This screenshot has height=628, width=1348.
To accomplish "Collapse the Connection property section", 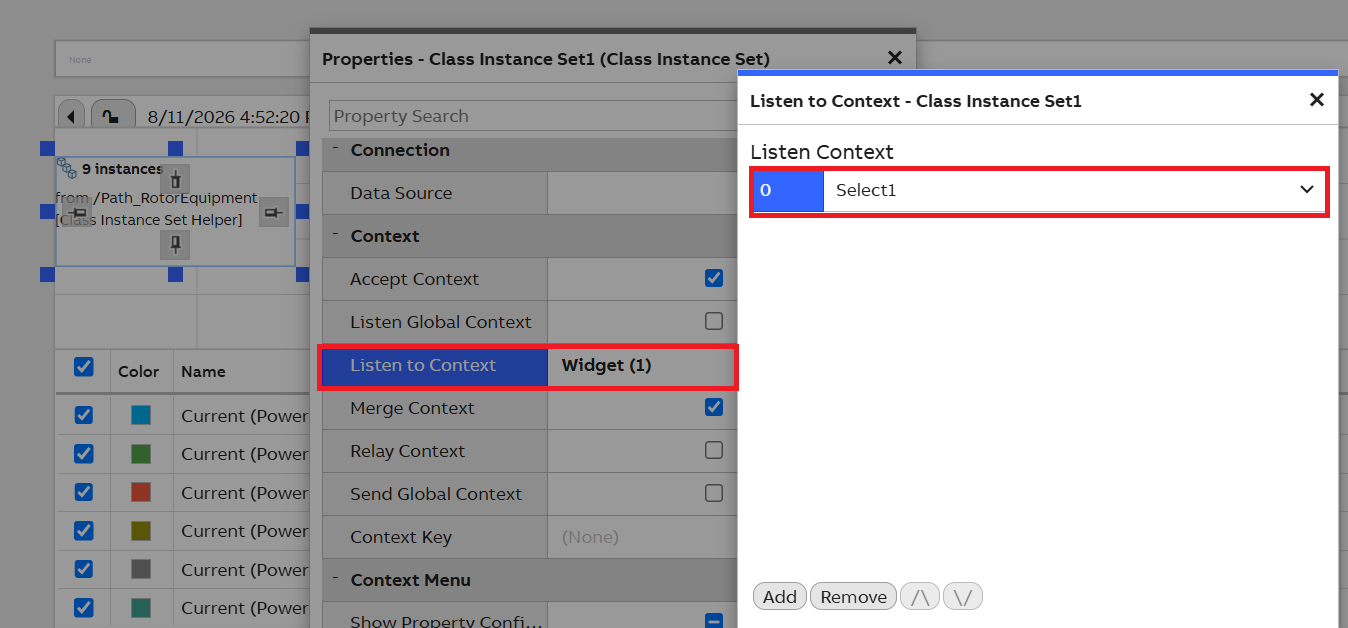I will click(336, 150).
